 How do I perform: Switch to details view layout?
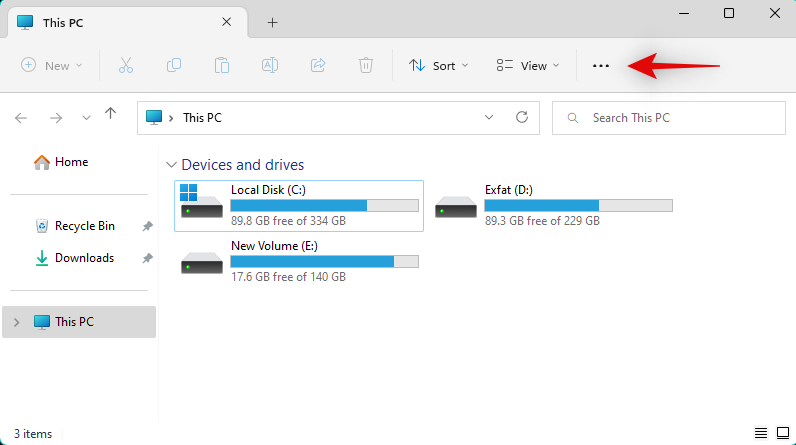click(x=762, y=433)
